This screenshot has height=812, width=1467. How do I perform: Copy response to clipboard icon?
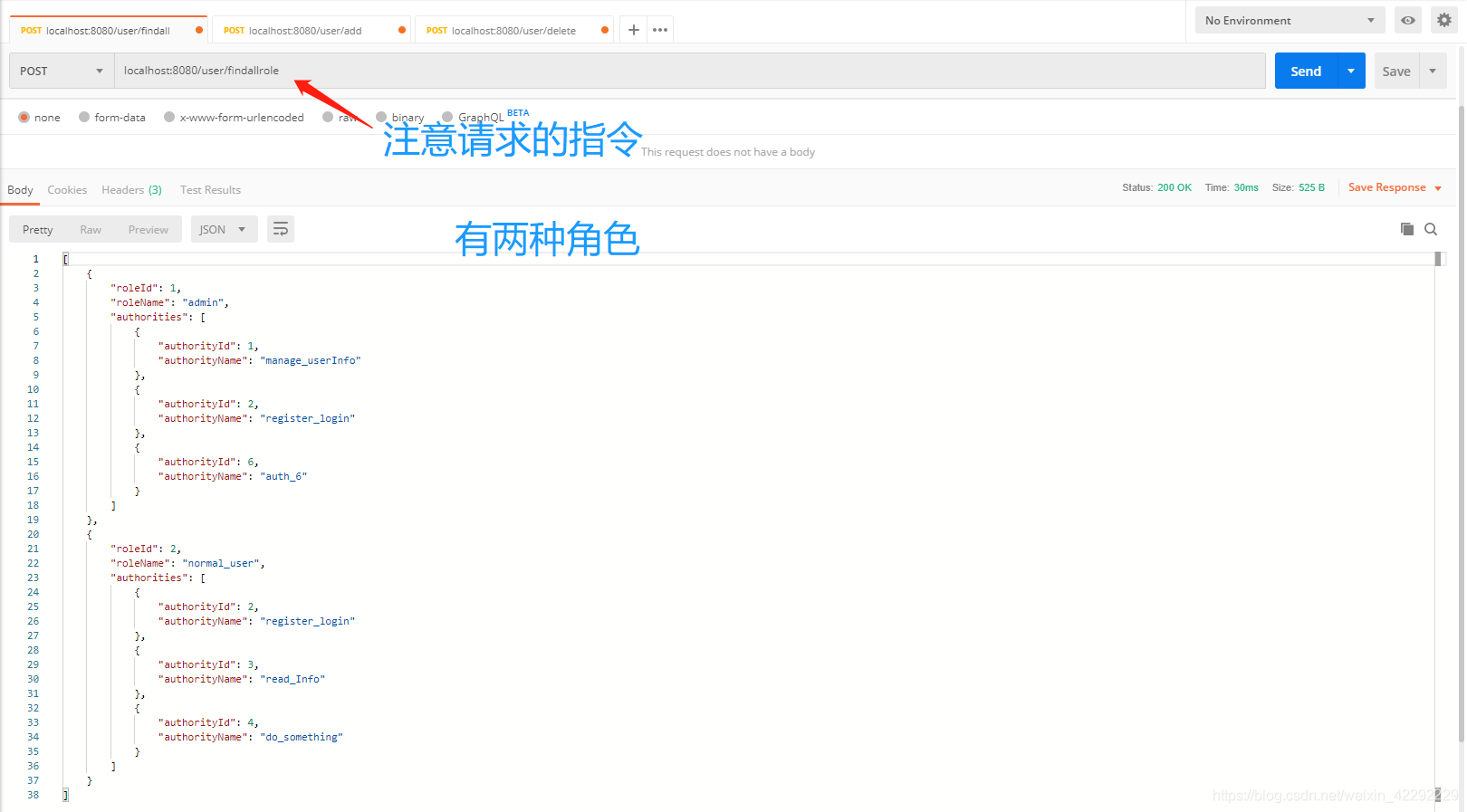tap(1407, 229)
